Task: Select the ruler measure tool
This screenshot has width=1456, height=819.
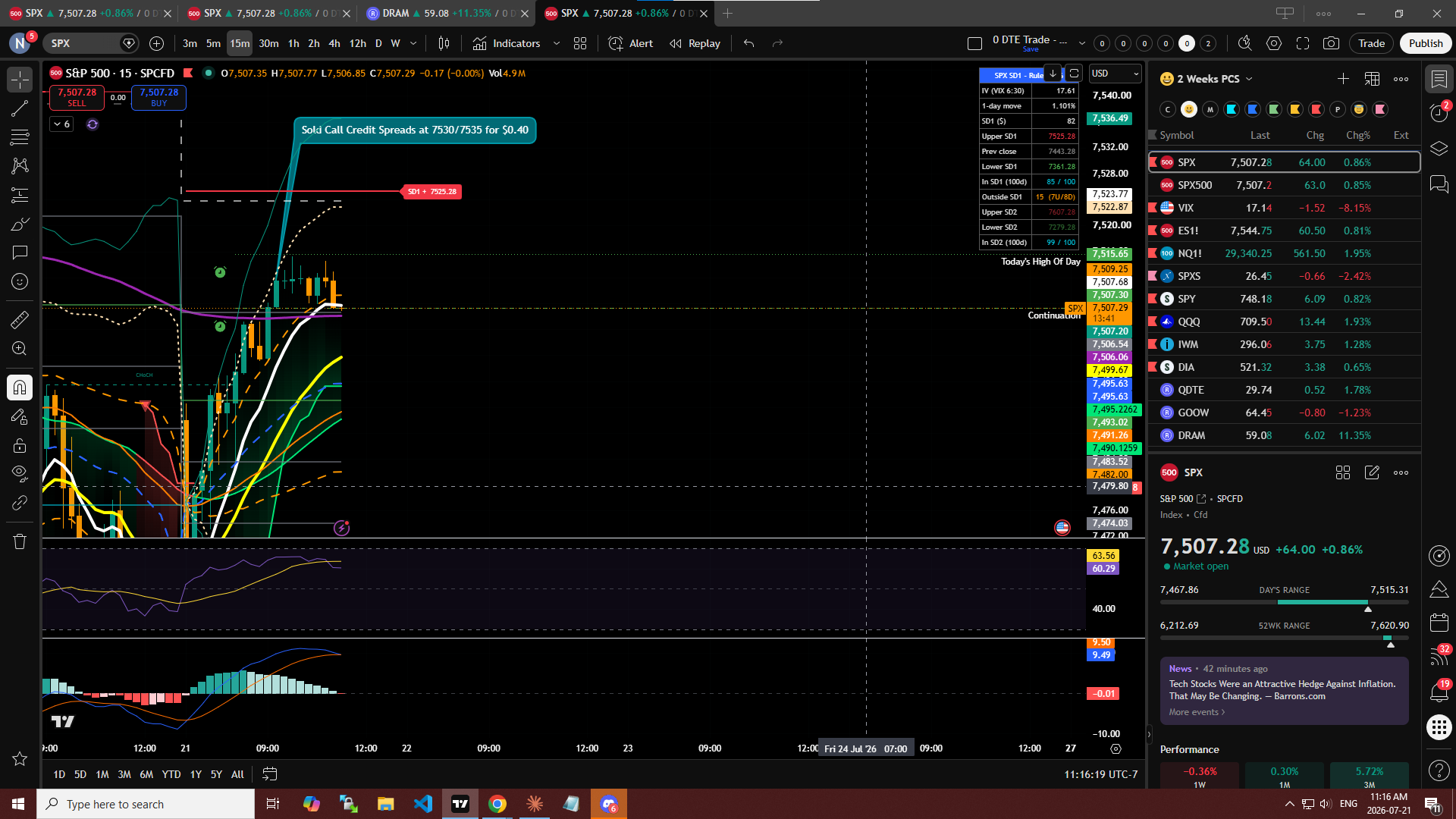Action: point(20,320)
